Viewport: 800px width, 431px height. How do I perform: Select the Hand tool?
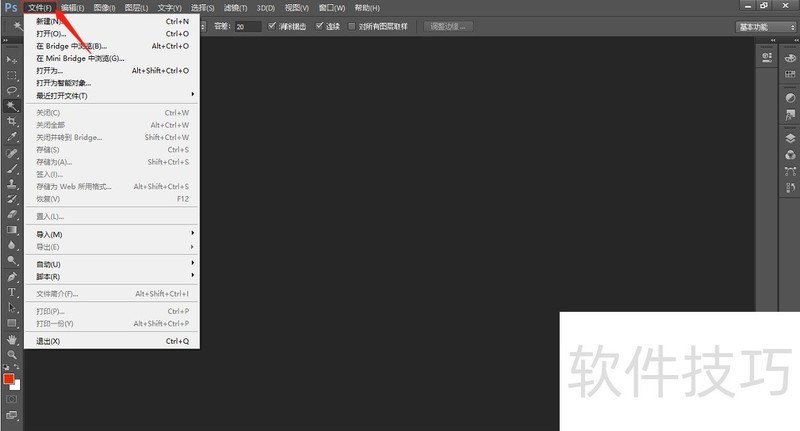tap(12, 339)
